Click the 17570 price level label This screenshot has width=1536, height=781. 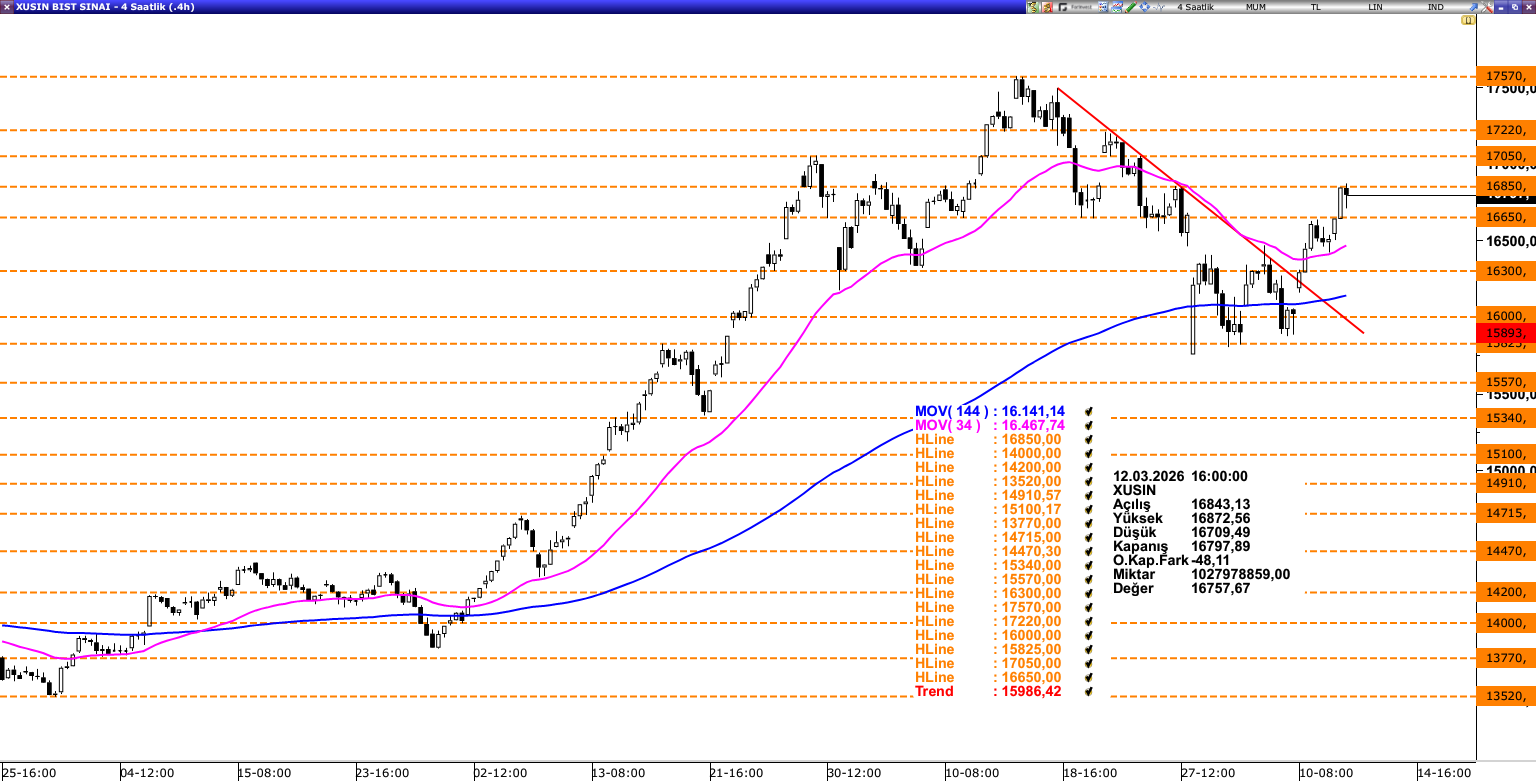pyautogui.click(x=1505, y=76)
